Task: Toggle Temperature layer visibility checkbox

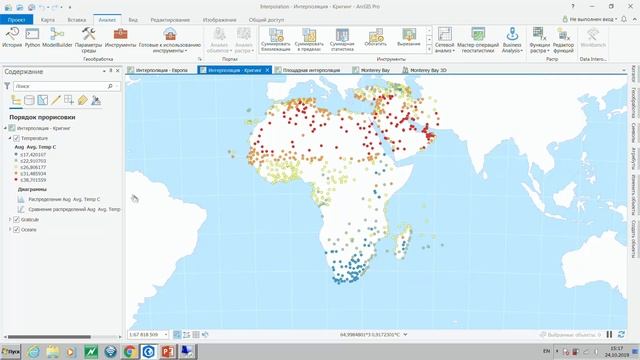Action: pos(16,138)
